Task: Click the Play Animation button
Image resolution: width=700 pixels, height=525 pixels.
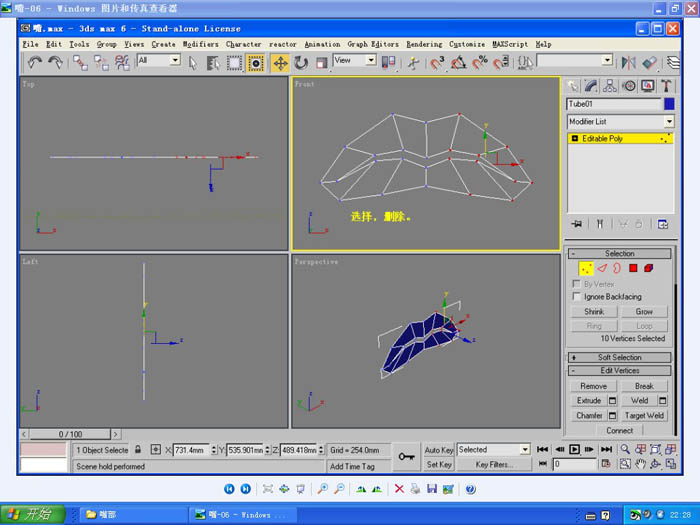Action: pos(575,450)
